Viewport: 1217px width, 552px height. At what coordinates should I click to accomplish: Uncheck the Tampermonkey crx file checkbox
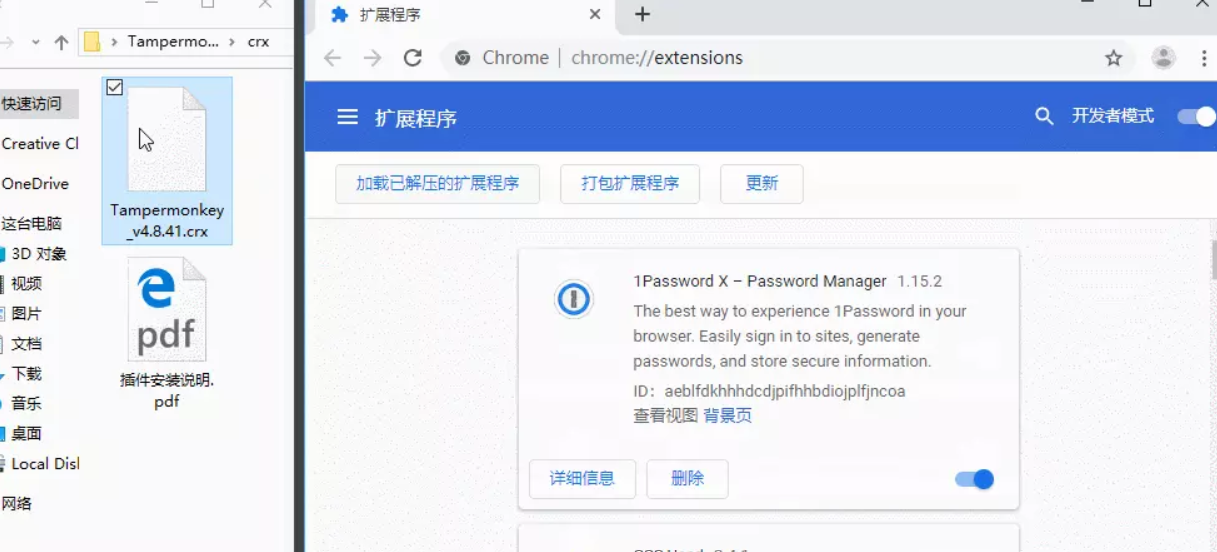coord(115,88)
